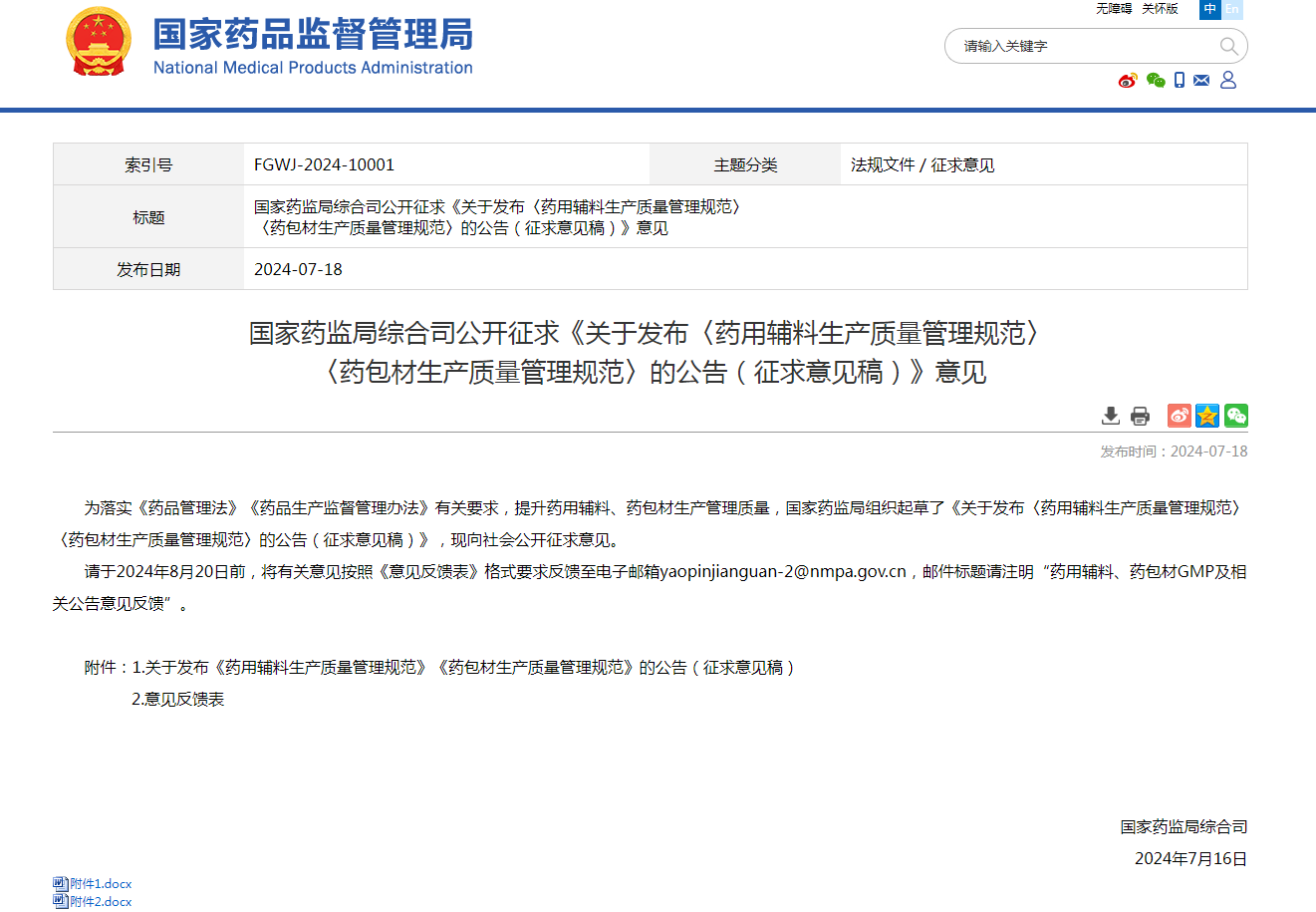This screenshot has height=912, width=1316.
Task: Open the user account icon
Action: 1228,80
